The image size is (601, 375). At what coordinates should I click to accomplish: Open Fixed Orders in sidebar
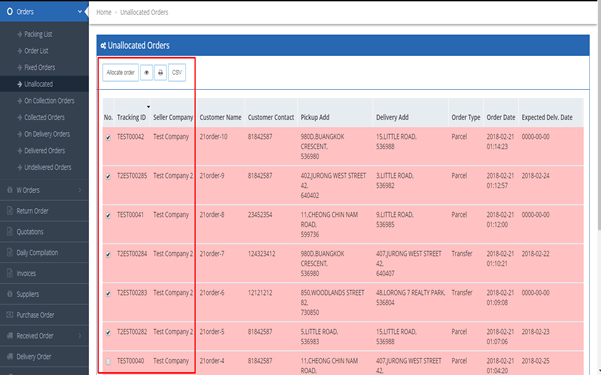click(x=39, y=67)
